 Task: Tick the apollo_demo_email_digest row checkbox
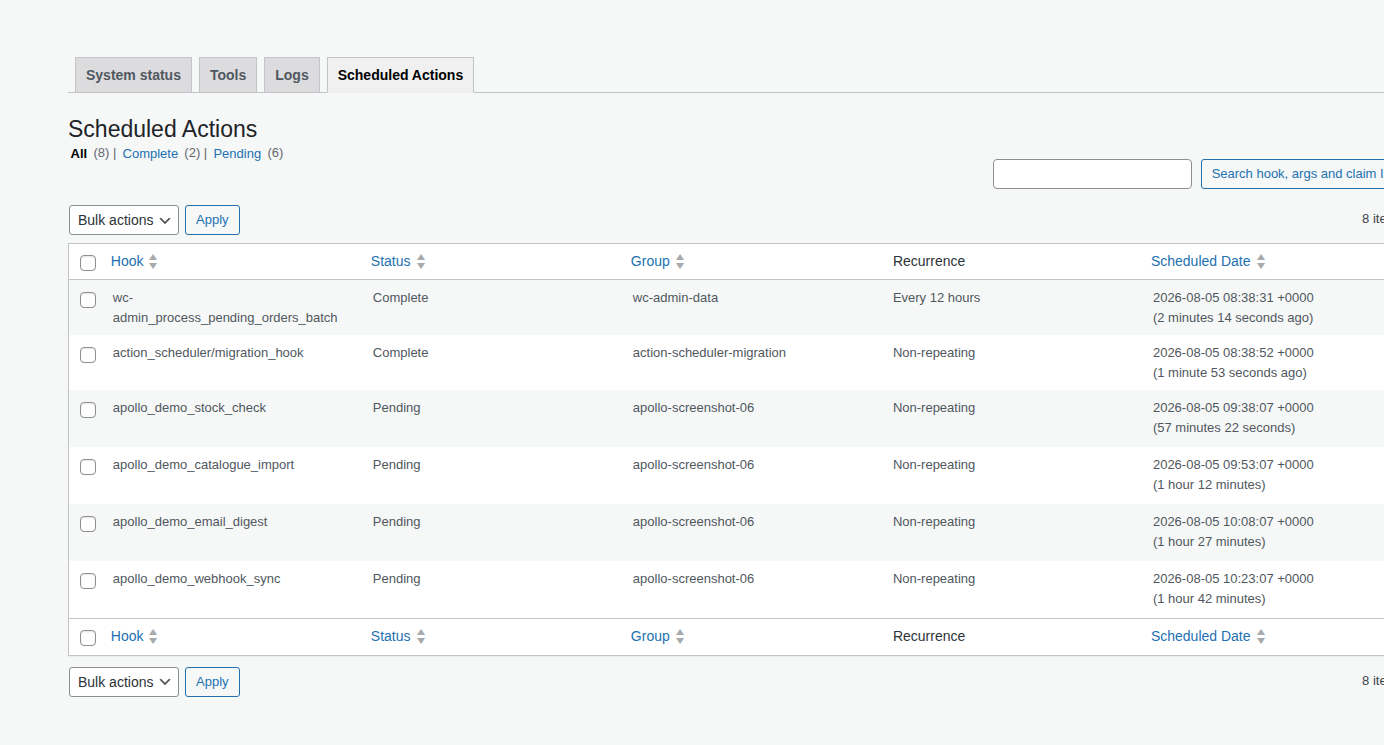88,524
